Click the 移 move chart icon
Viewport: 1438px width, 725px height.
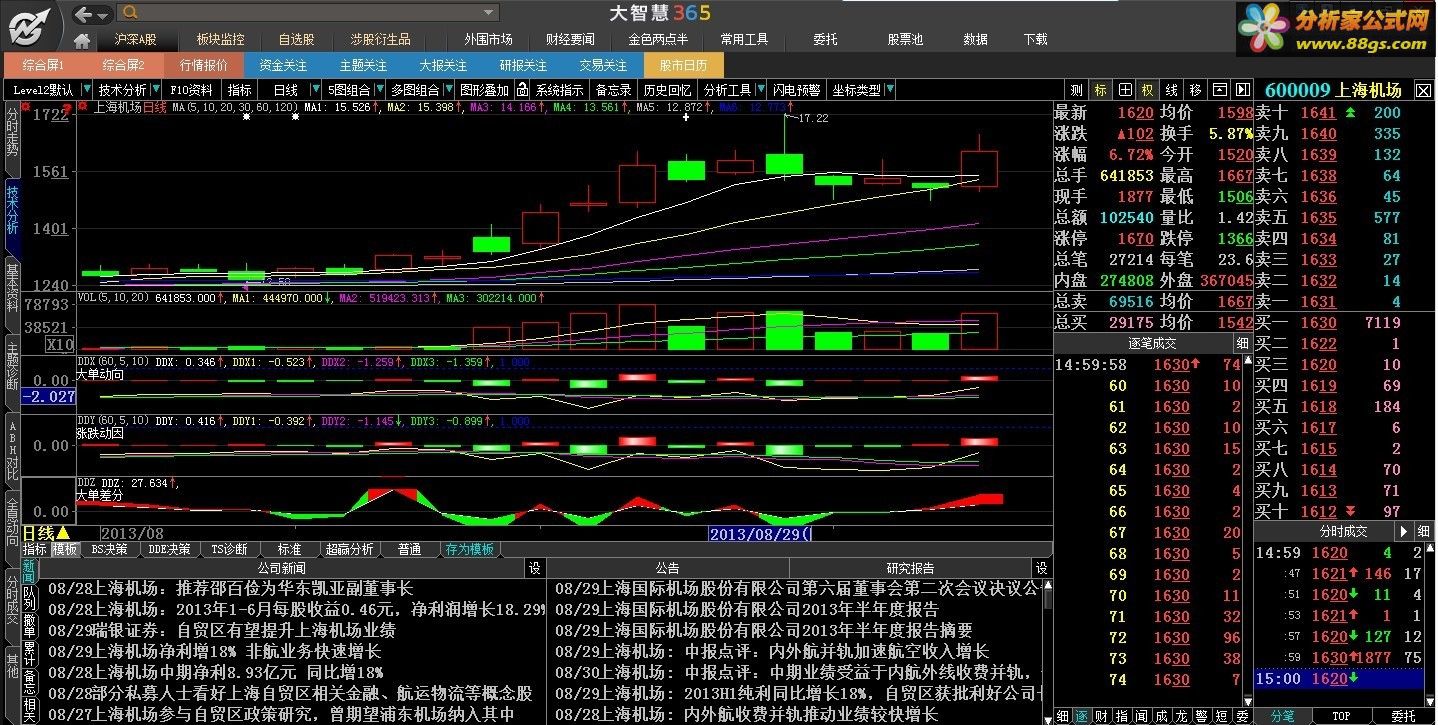click(1195, 90)
